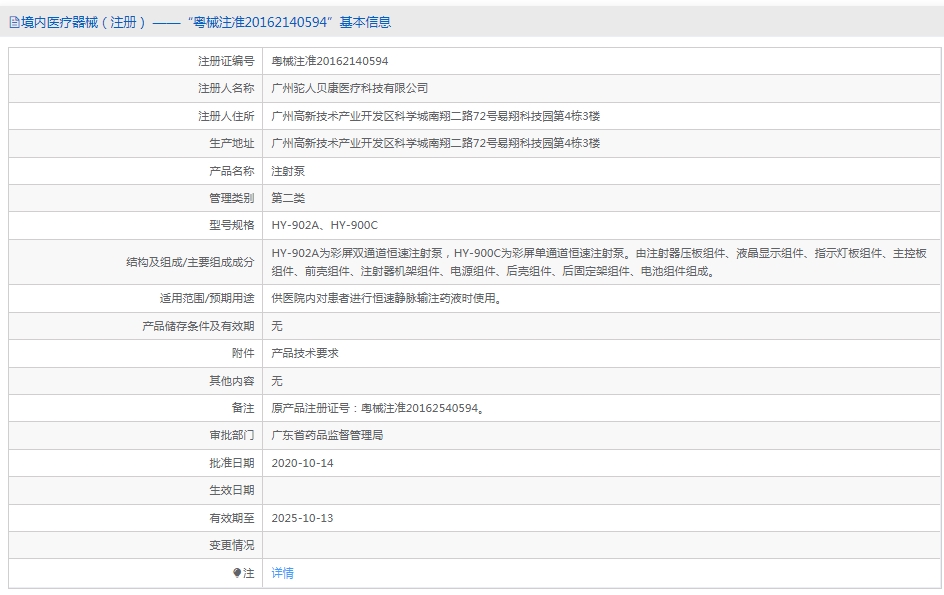
Task: Click the 型号规格 label
Action: click(x=232, y=225)
